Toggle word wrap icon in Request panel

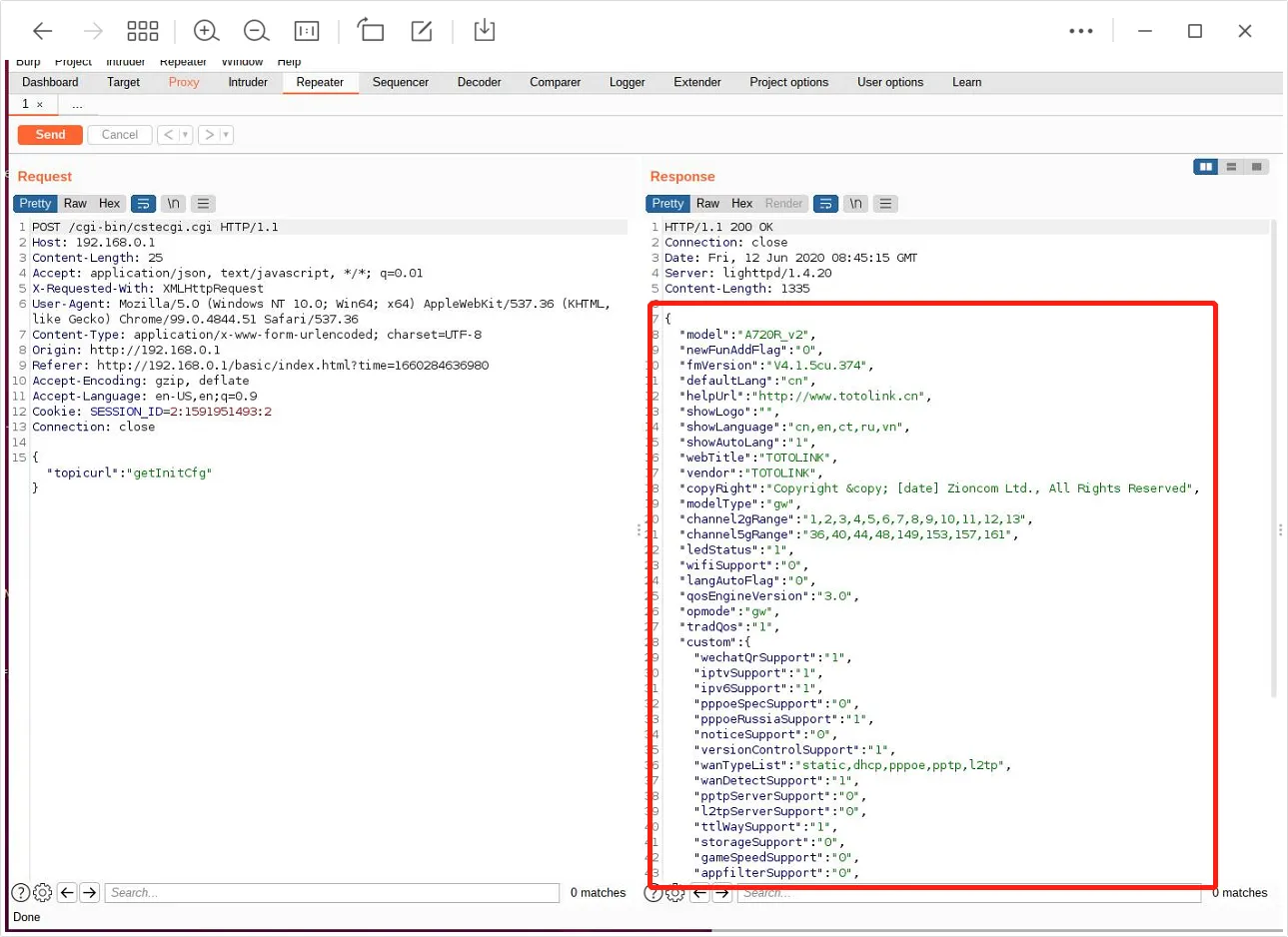pyautogui.click(x=144, y=204)
